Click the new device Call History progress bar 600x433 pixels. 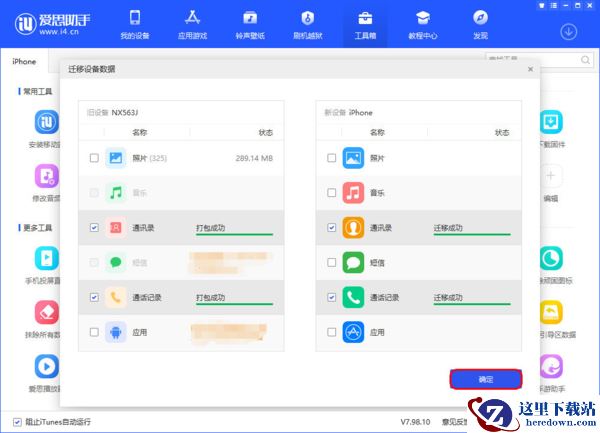pos(472,304)
